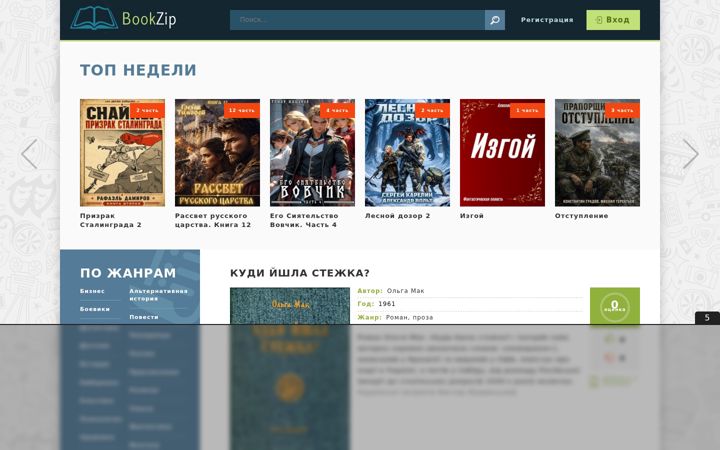The width and height of the screenshot is (720, 450).
Task: Select the Боевики genre
Action: (95, 309)
